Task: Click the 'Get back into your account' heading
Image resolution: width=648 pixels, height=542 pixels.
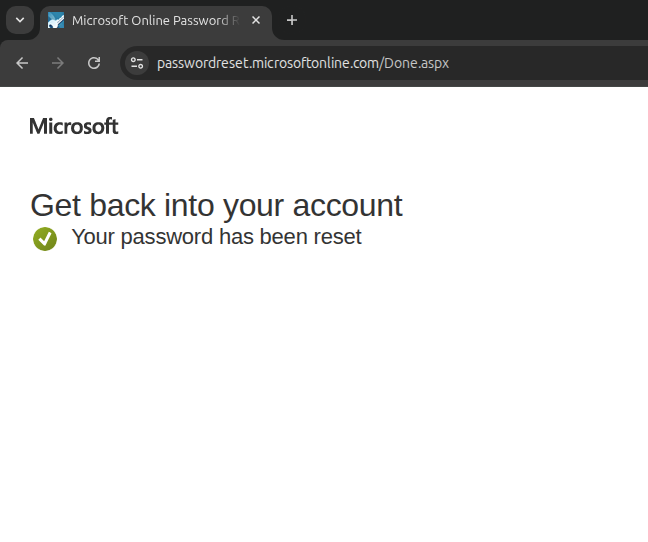Action: click(216, 205)
